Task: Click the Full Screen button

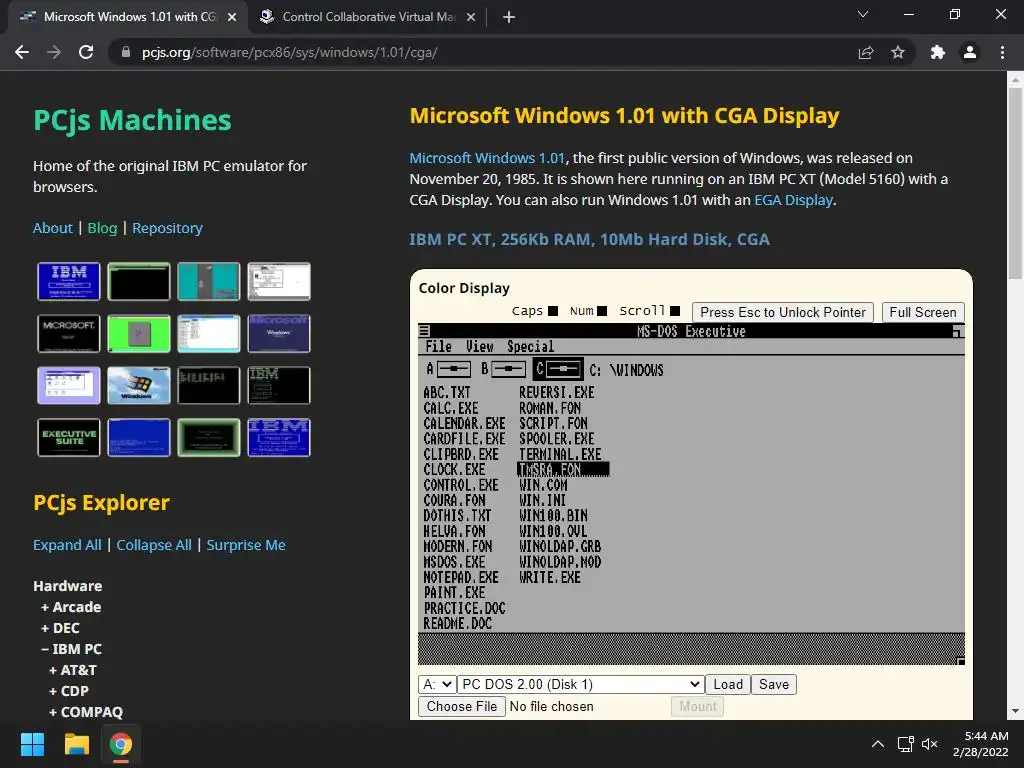Action: 923,312
